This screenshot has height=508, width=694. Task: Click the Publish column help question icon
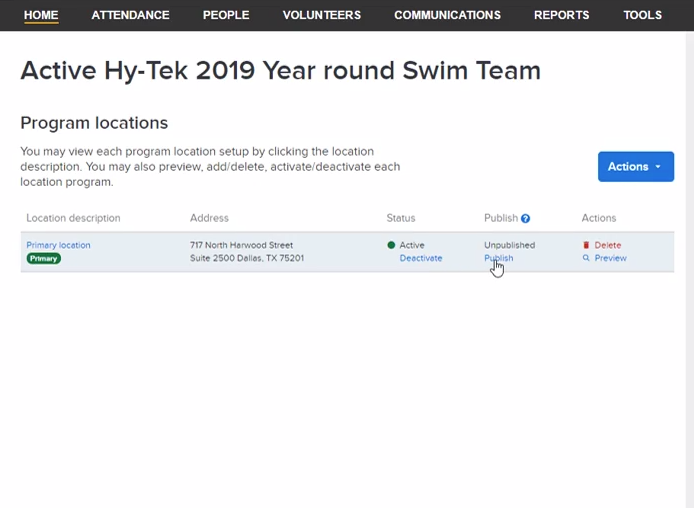coord(525,219)
